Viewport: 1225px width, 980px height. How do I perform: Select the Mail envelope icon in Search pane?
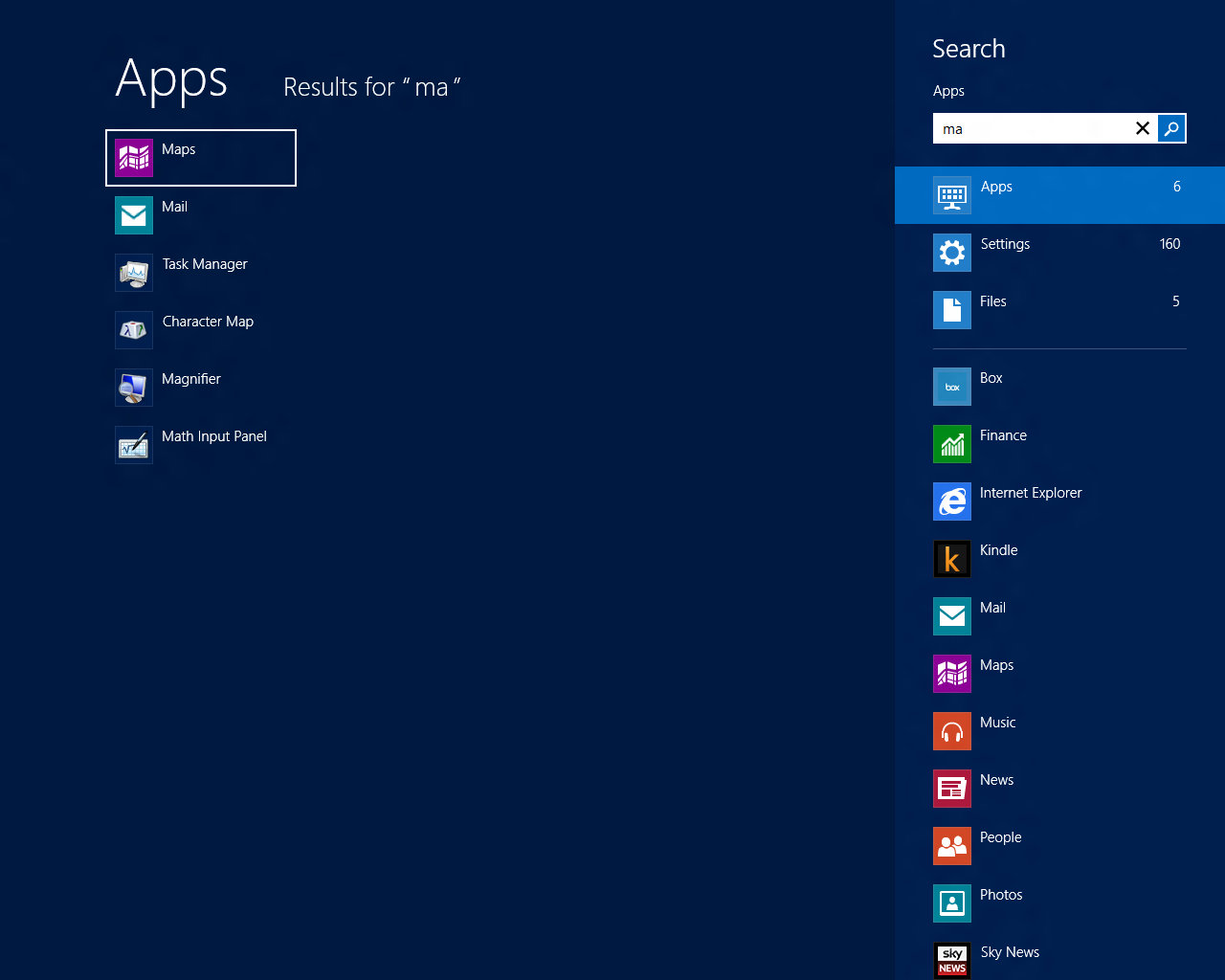[952, 616]
